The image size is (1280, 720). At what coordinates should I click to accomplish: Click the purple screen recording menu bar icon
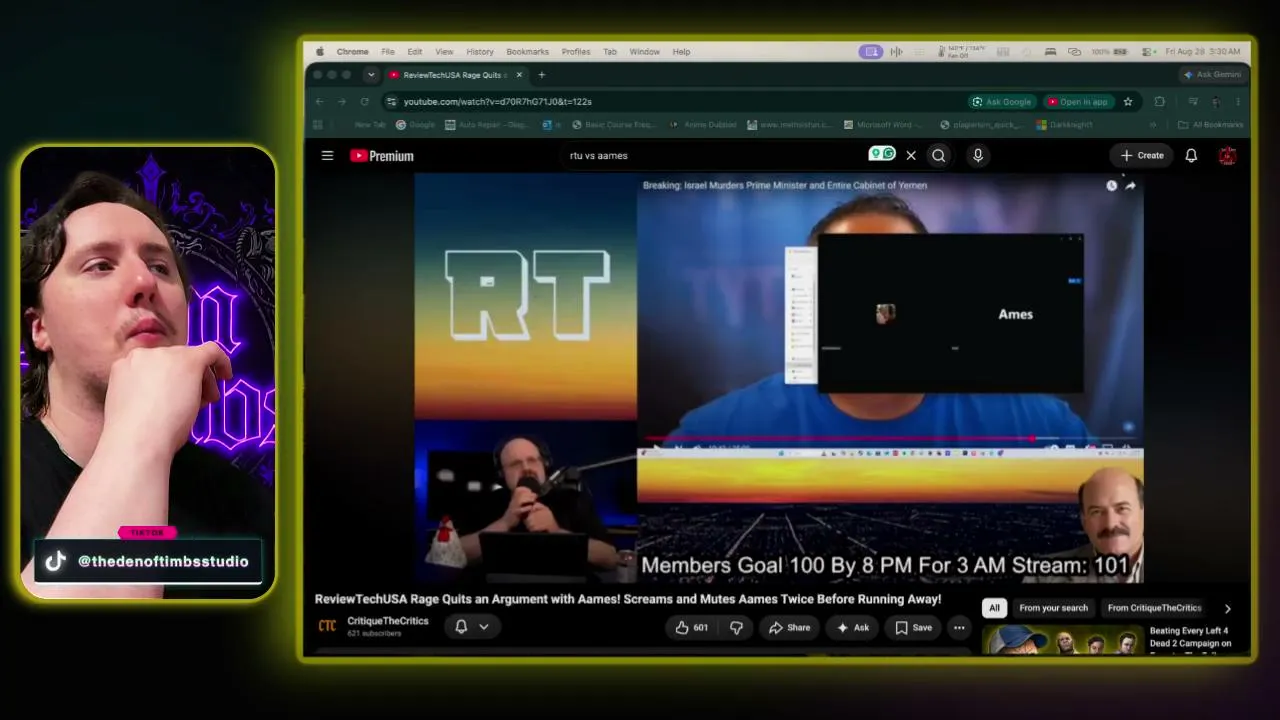tap(871, 52)
